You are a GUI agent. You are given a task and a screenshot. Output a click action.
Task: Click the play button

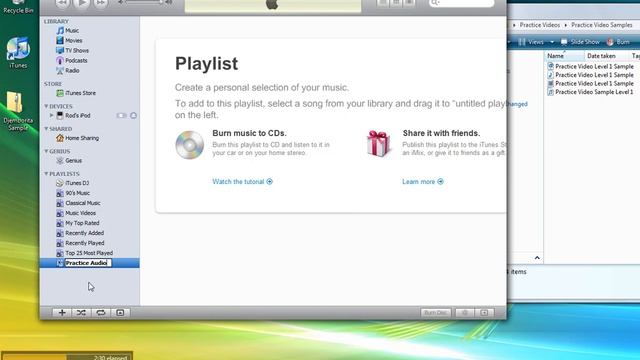(81, 3)
